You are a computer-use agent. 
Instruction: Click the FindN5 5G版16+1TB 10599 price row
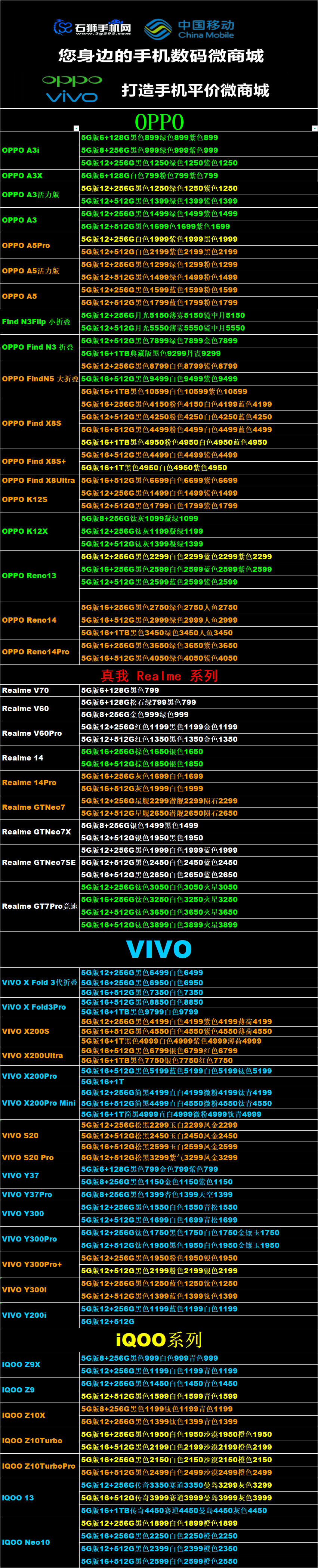click(x=198, y=391)
